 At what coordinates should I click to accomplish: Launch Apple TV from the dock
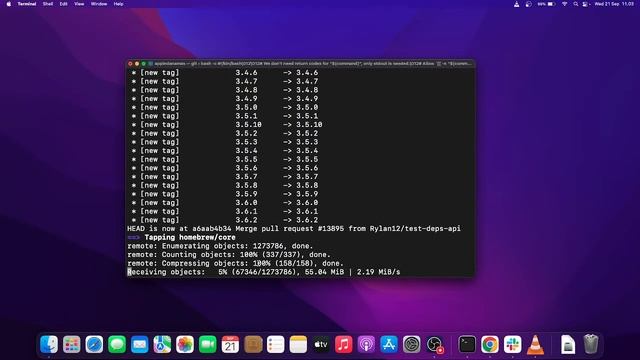[x=321, y=344]
